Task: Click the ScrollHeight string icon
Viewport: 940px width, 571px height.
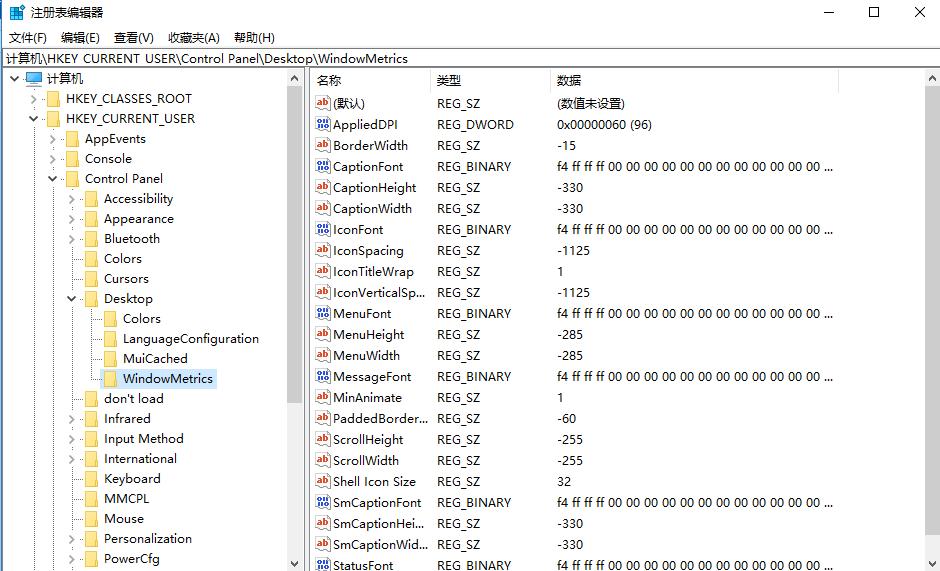Action: [323, 439]
